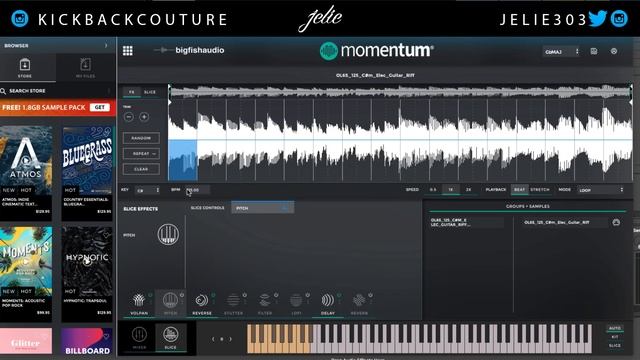Click the Clear button

(141, 169)
